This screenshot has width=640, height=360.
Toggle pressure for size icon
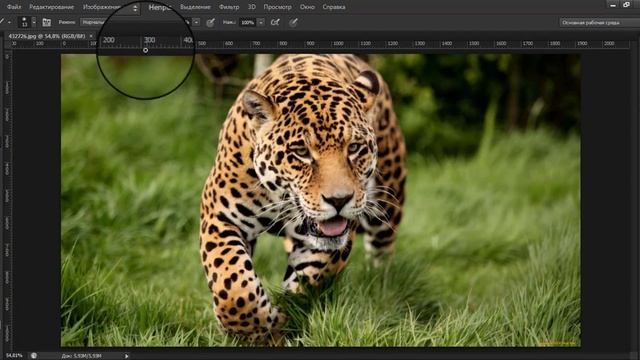[x=293, y=22]
